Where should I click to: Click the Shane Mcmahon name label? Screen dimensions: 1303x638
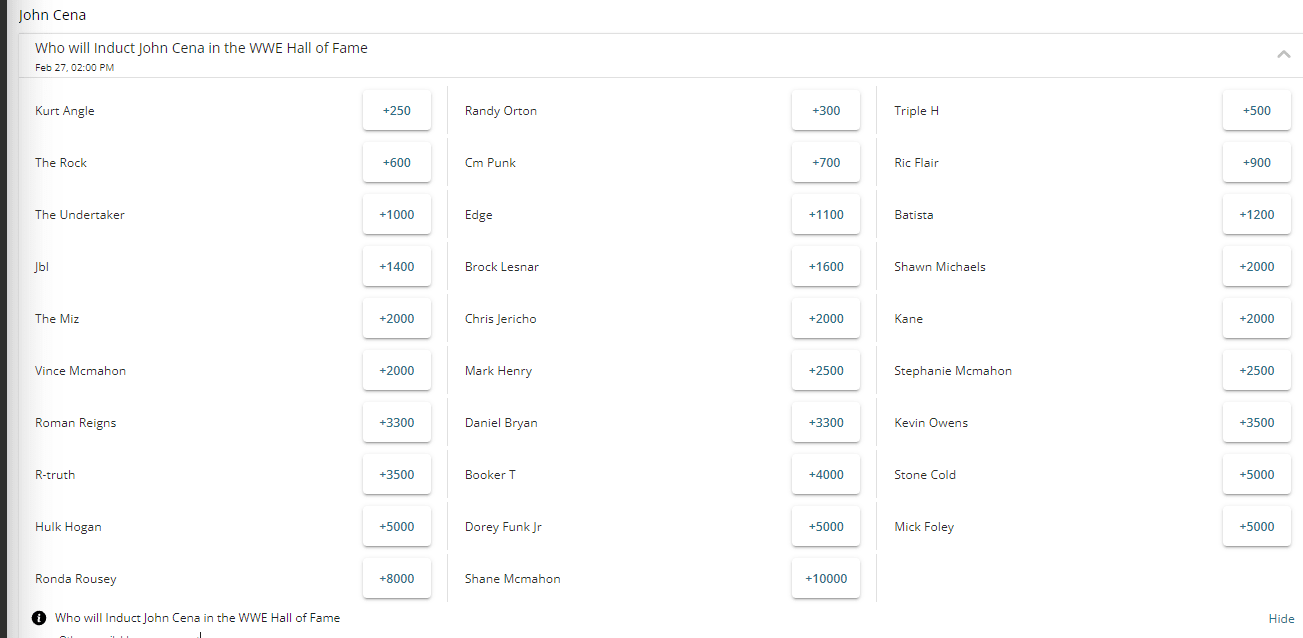point(513,579)
